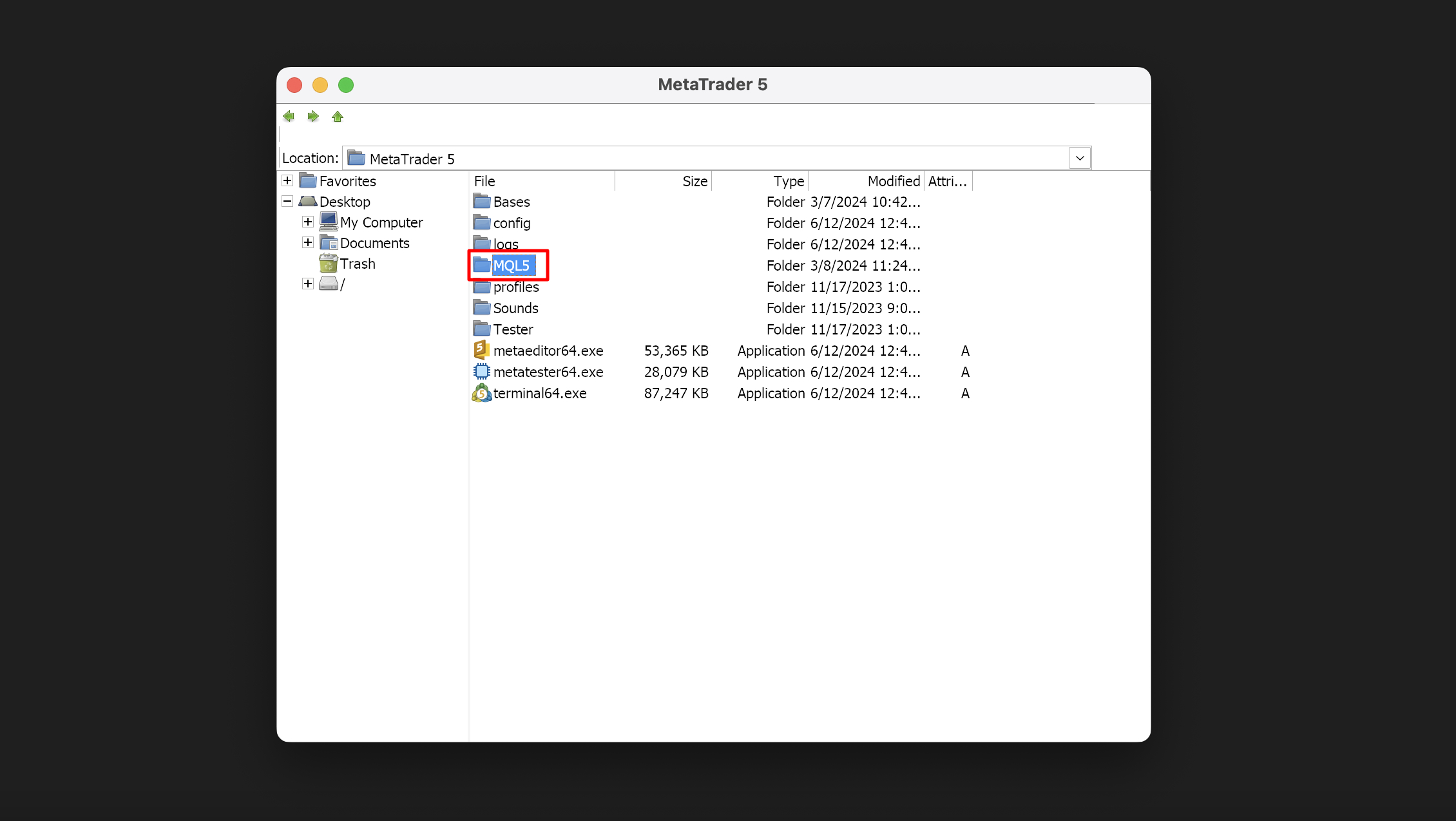The height and width of the screenshot is (821, 1456).
Task: Click the Trash bin icon
Action: [329, 262]
